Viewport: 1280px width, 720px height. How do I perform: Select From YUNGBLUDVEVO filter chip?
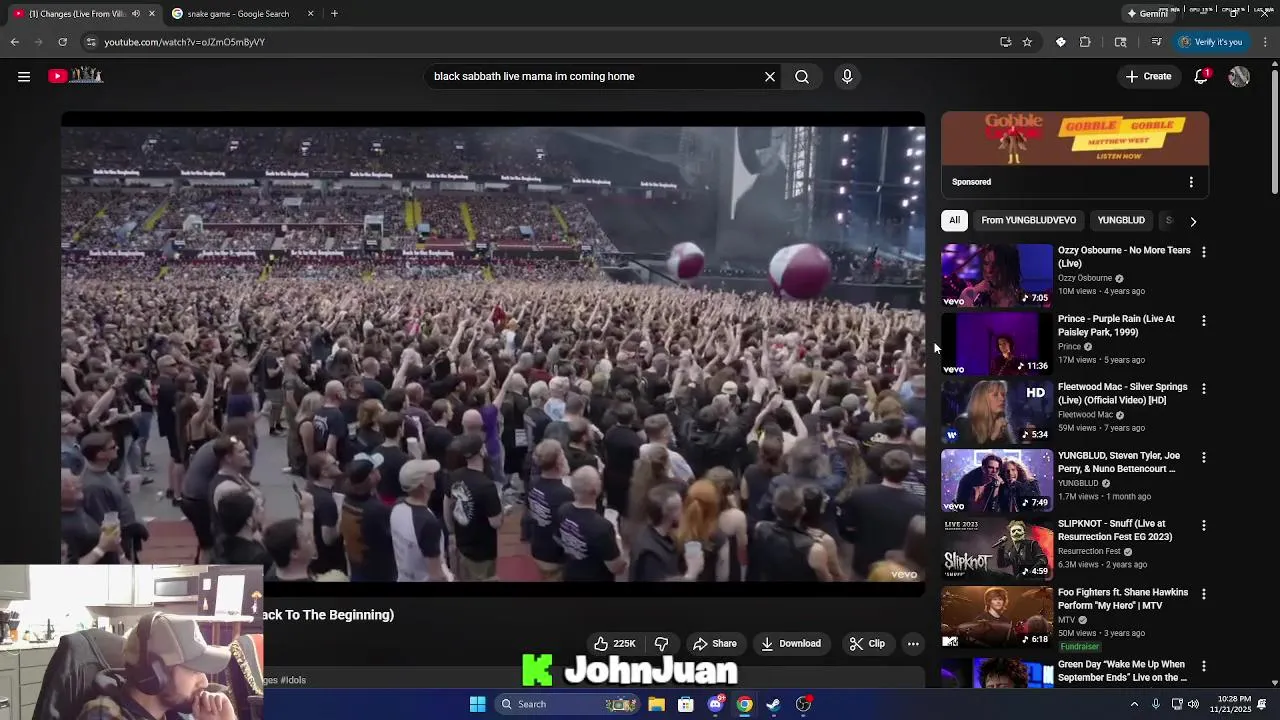(x=1029, y=220)
